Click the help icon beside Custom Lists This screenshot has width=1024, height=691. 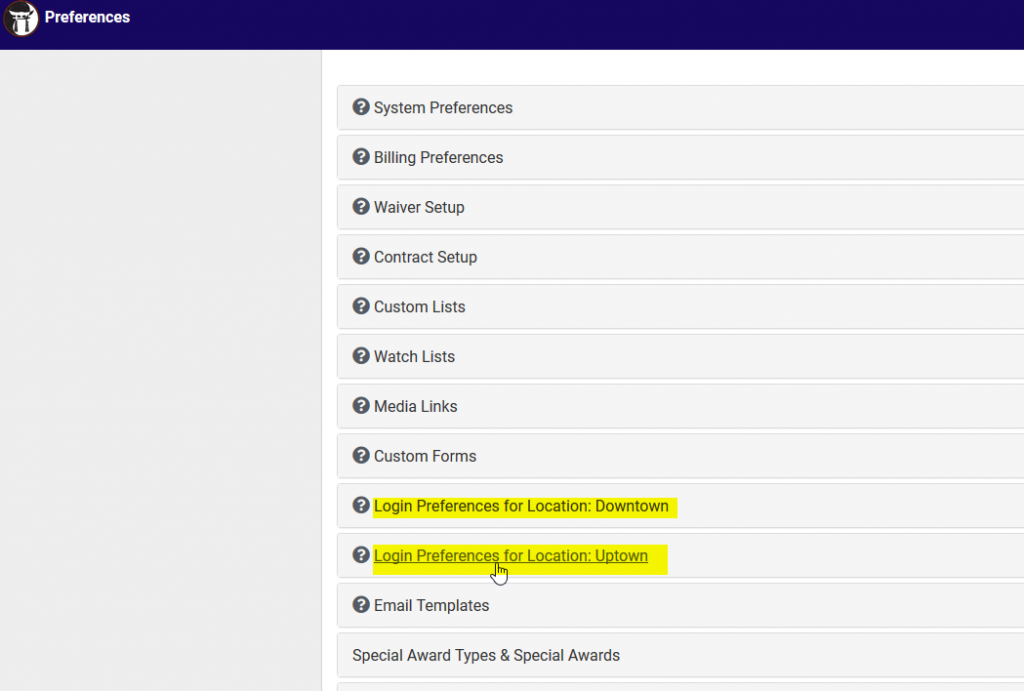coord(360,306)
